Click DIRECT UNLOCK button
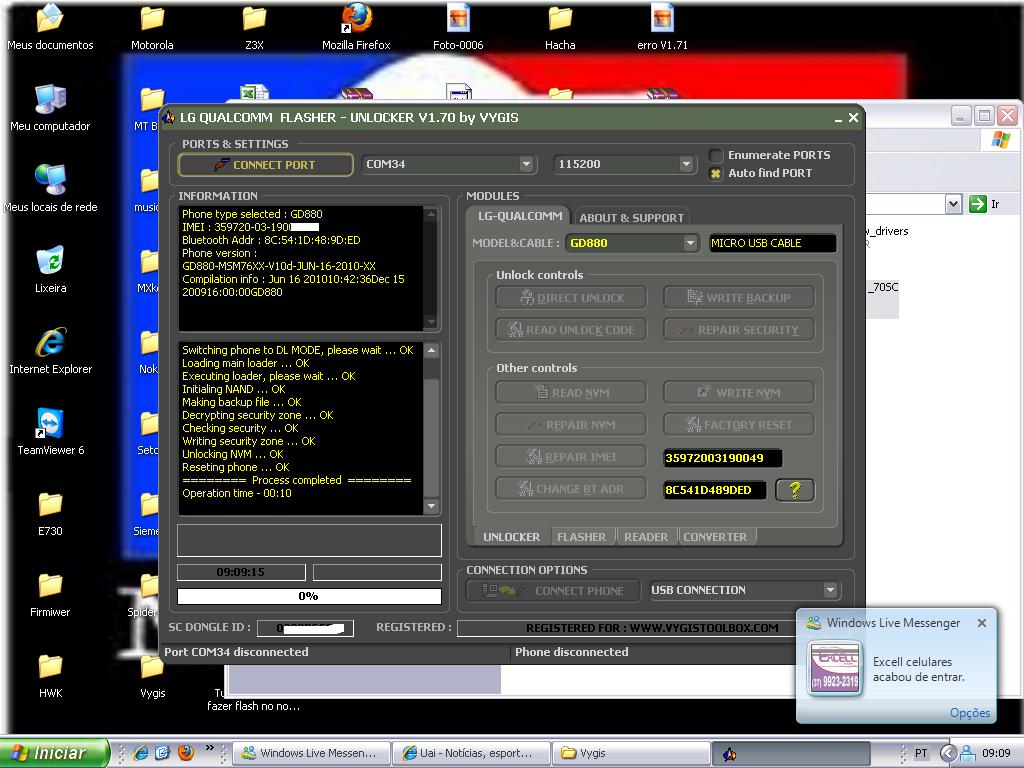 point(571,298)
